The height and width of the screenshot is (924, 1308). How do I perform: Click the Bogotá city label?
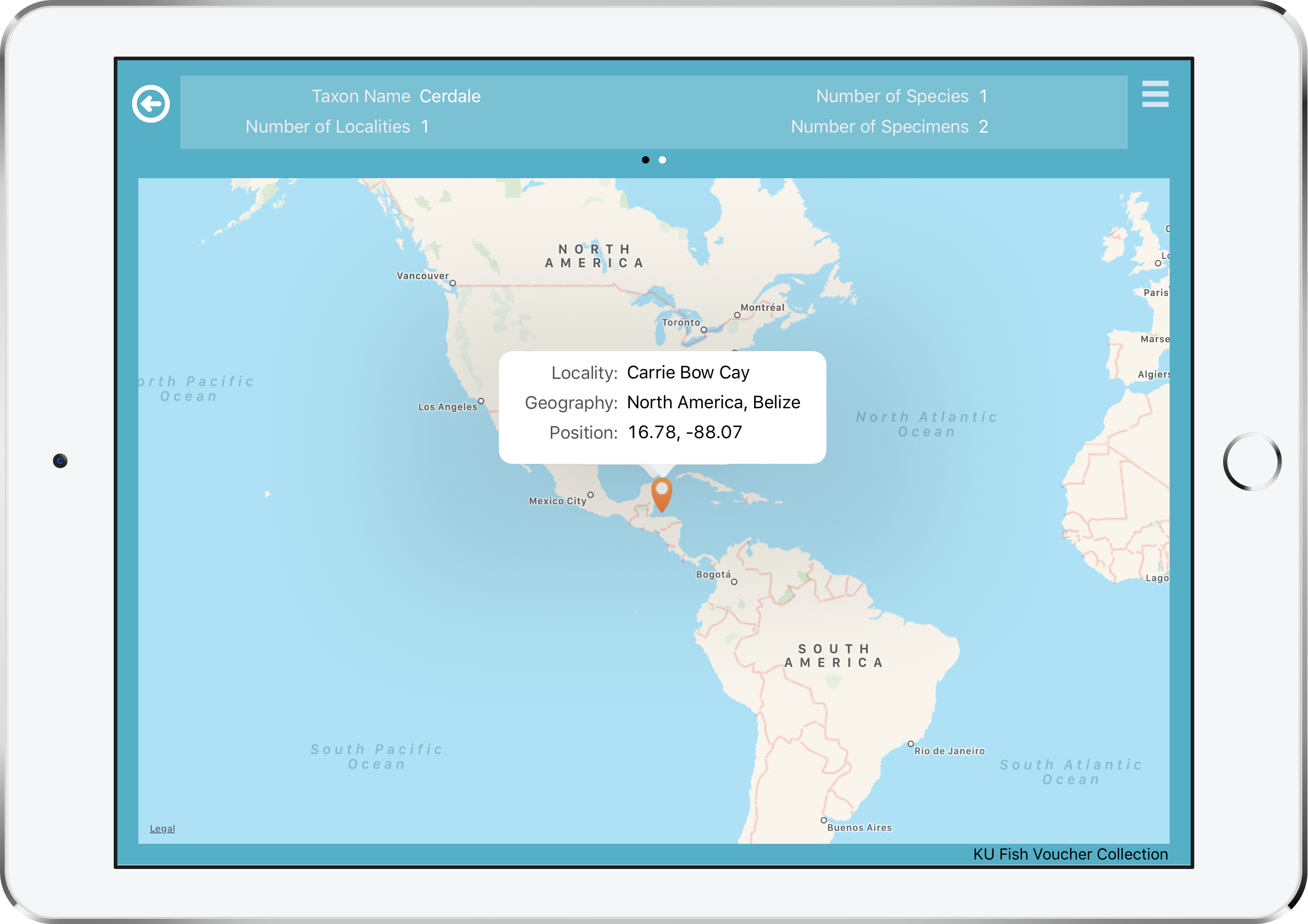click(713, 574)
